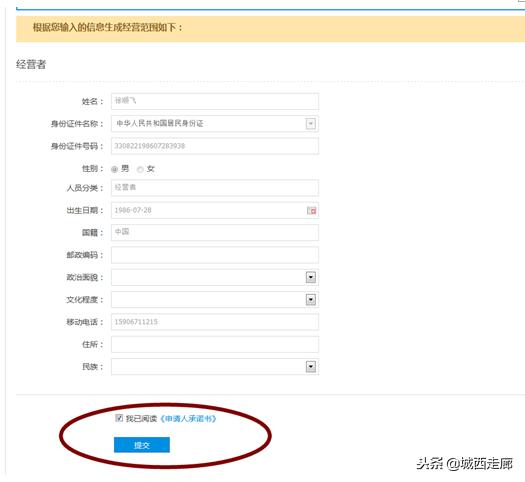525x482 pixels.
Task: Expand the 政治面貌 dropdown
Action: point(311,277)
